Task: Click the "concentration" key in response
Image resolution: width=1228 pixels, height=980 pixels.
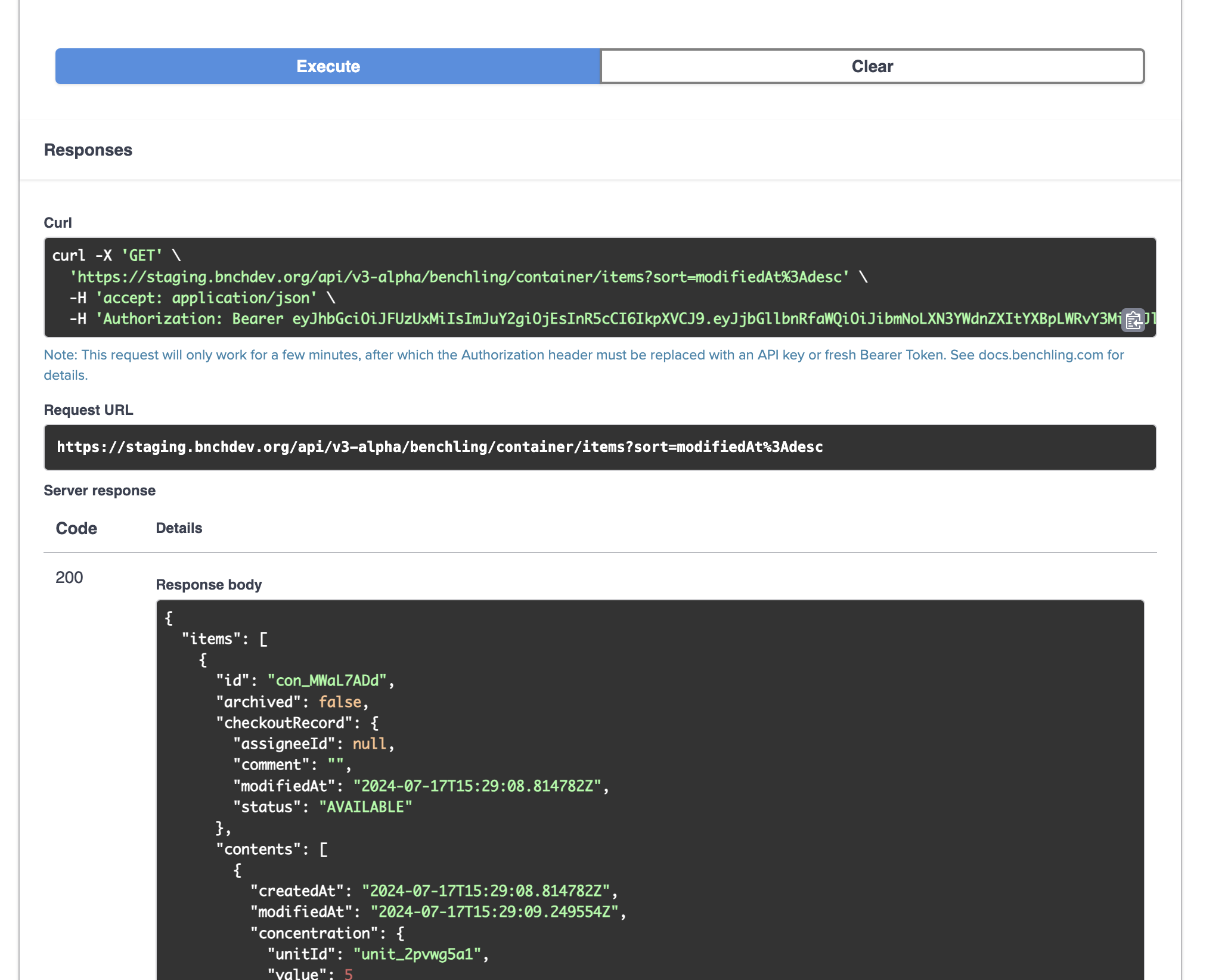Action: click(314, 934)
